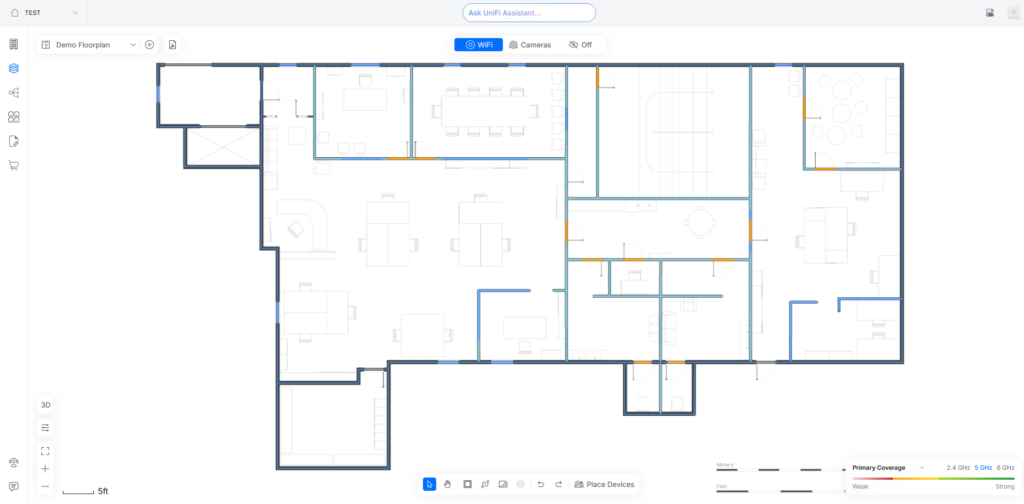This screenshot has width=1024, height=504.
Task: Open the rack/building icon in the left sidebar
Action: (x=14, y=44)
